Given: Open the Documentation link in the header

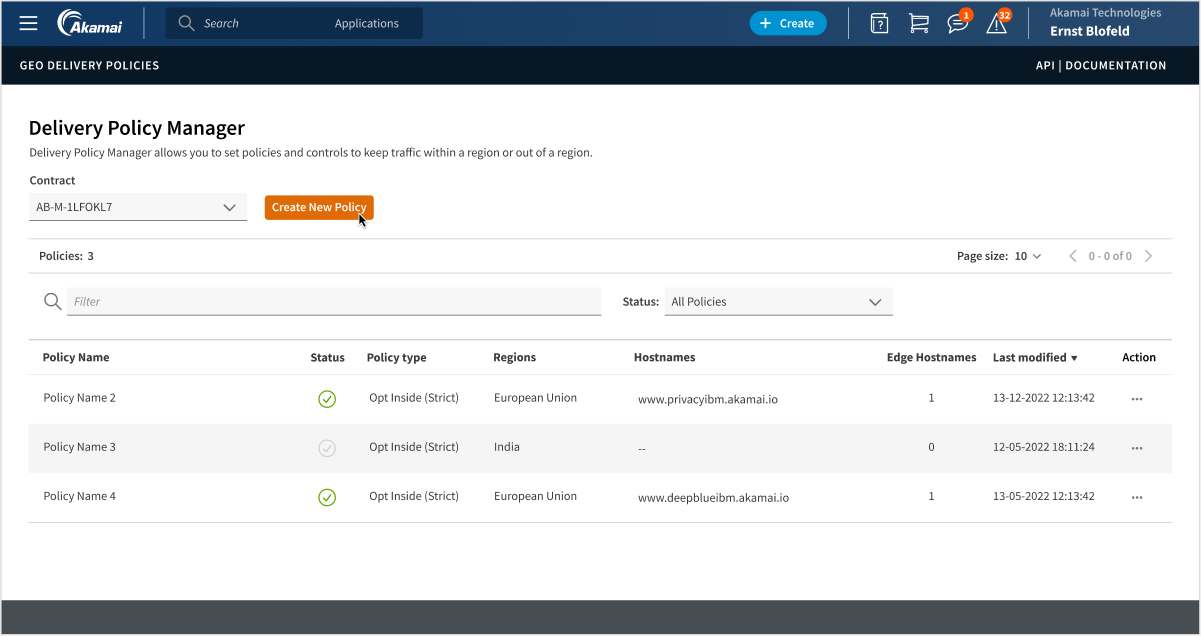Looking at the screenshot, I should point(1115,65).
